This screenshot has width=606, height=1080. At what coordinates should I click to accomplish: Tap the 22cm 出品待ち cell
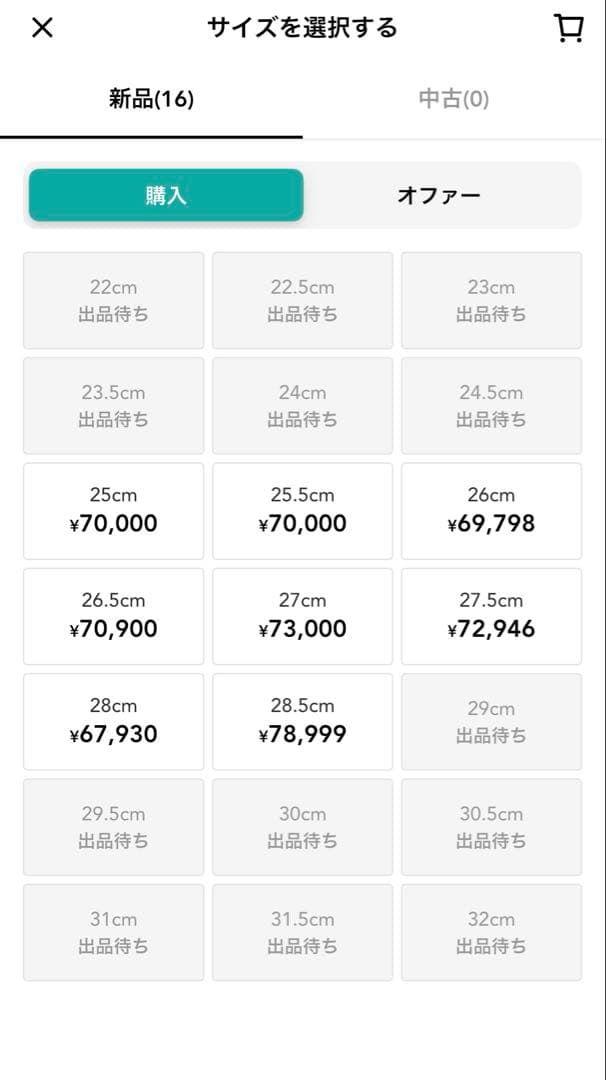click(x=113, y=300)
